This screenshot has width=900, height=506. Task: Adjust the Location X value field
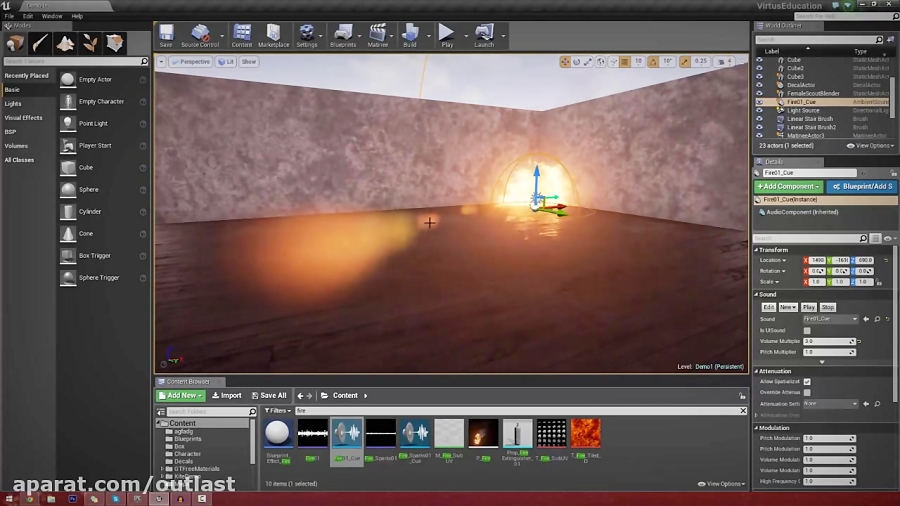[x=817, y=260]
